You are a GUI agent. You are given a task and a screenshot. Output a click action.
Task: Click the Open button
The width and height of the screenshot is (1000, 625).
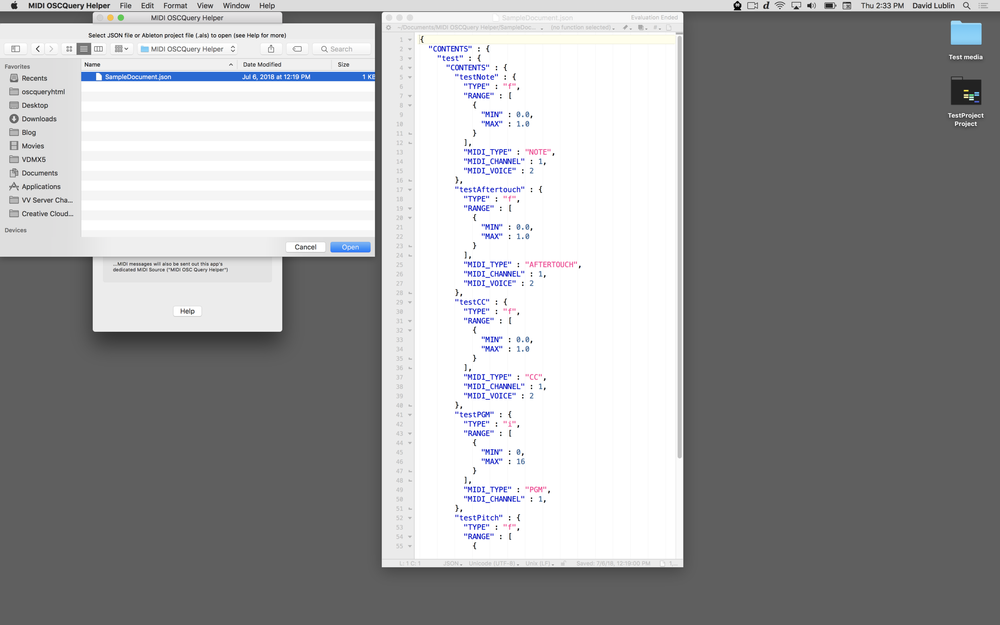coord(350,247)
